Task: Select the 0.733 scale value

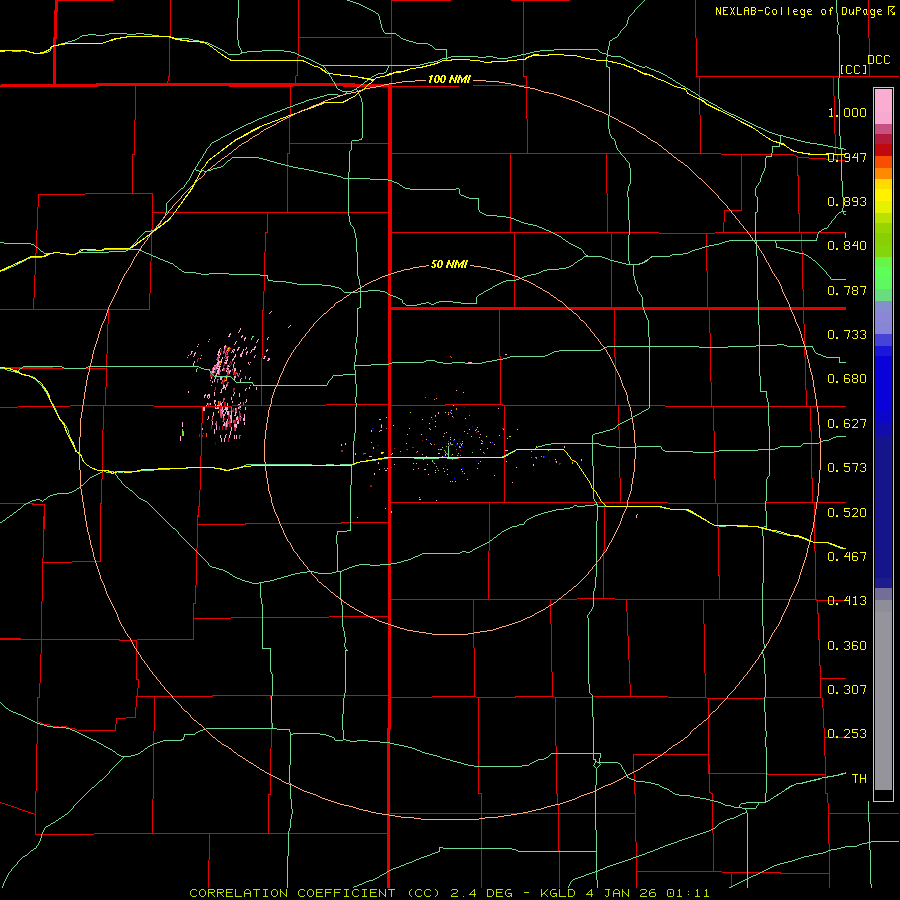Action: coord(847,335)
